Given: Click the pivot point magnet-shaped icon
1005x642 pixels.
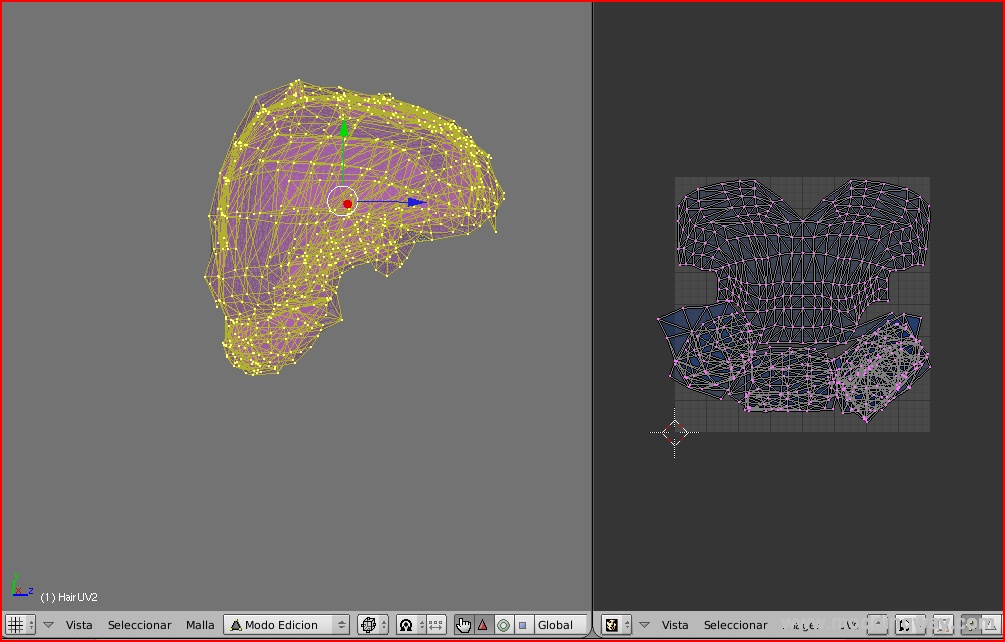Looking at the screenshot, I should tap(406, 625).
